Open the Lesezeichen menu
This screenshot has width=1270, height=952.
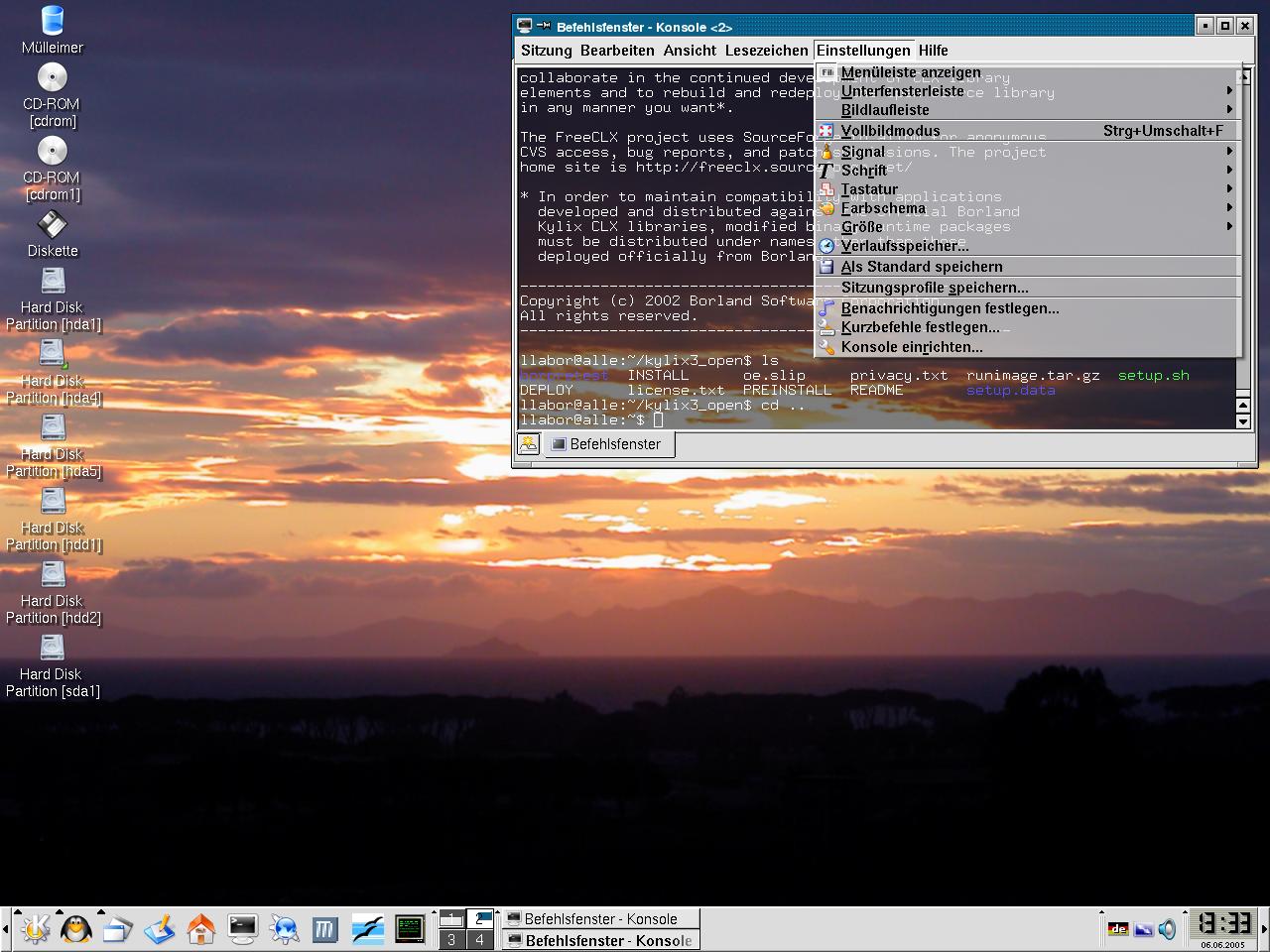click(x=766, y=51)
